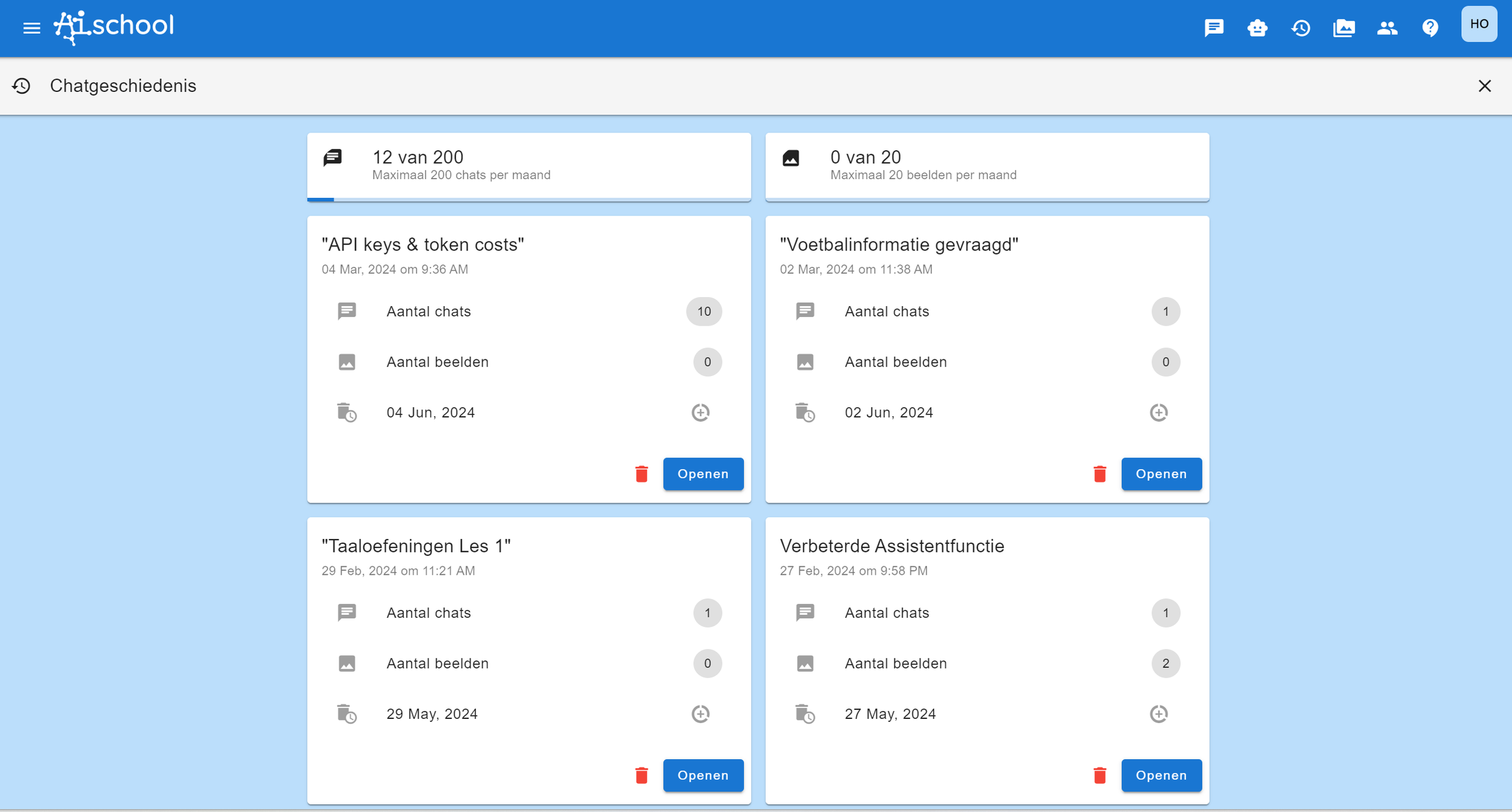The height and width of the screenshot is (812, 1512).
Task: Open the "Taaloefeningen Les 1" chat
Action: pos(703,775)
